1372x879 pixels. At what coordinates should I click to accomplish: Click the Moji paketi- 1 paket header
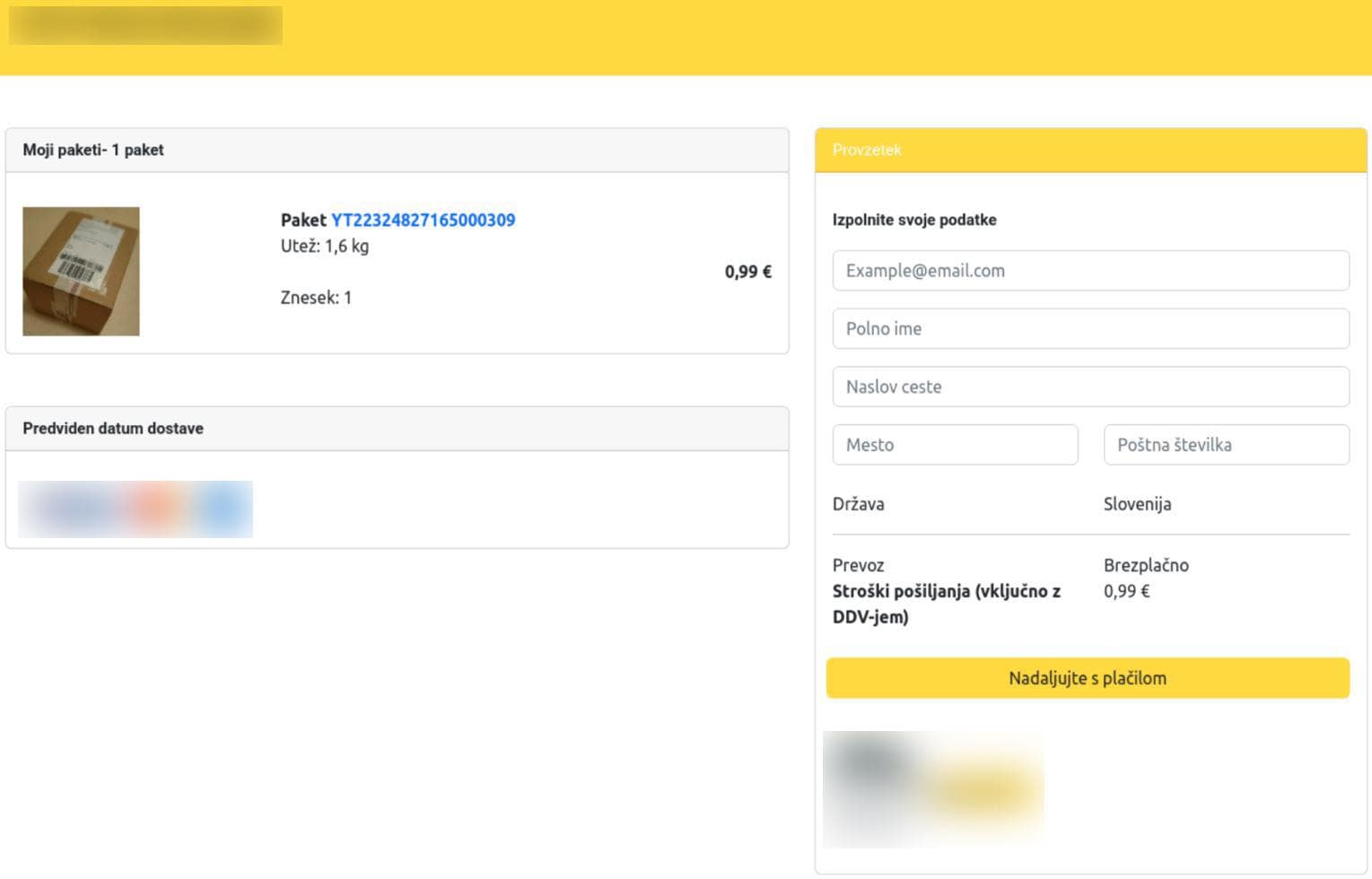click(93, 150)
